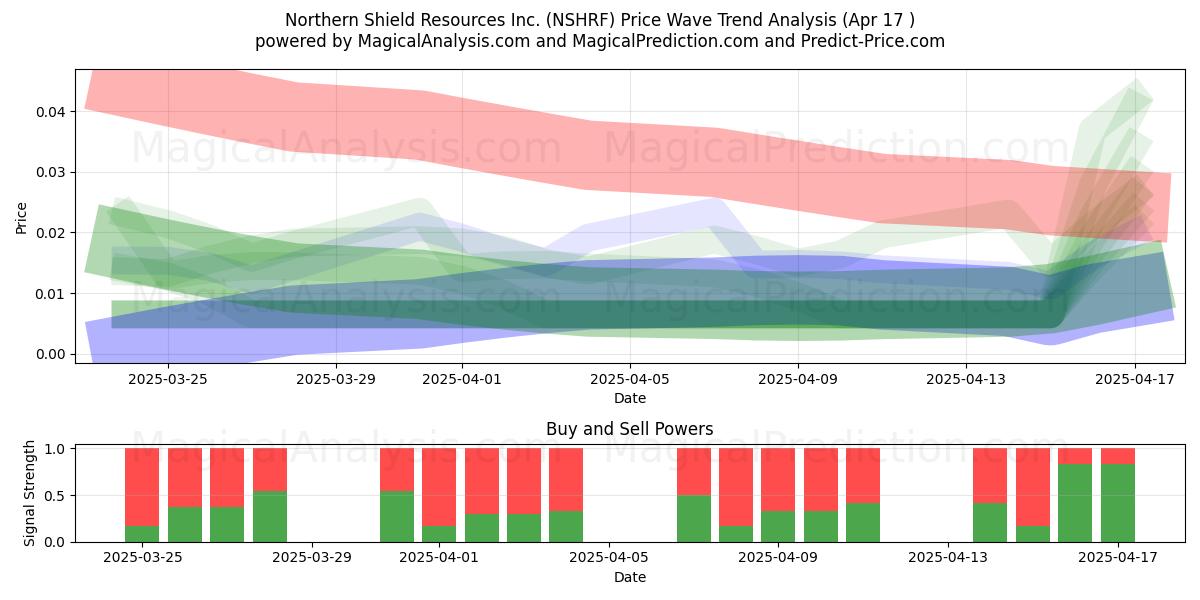Click the 2025-04-05 date tick on the price chart
This screenshot has height=600, width=1200.
point(630,379)
